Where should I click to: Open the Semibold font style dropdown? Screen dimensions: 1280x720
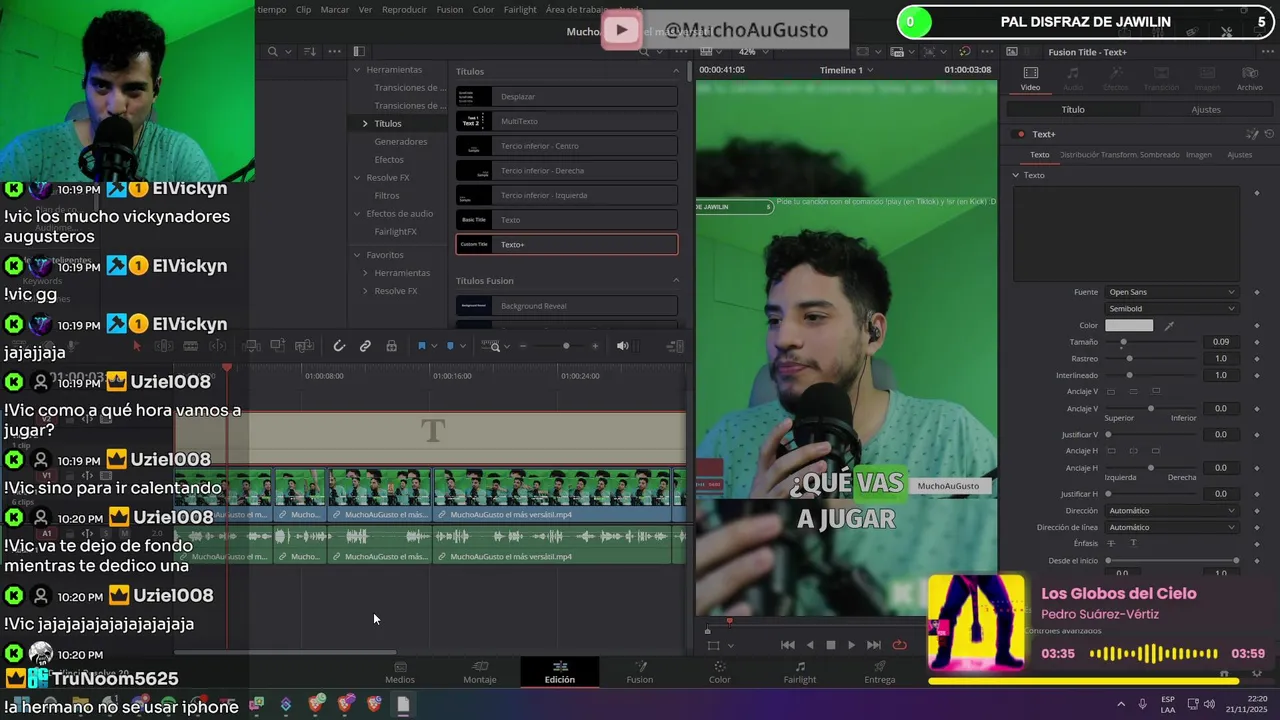(x=1171, y=309)
